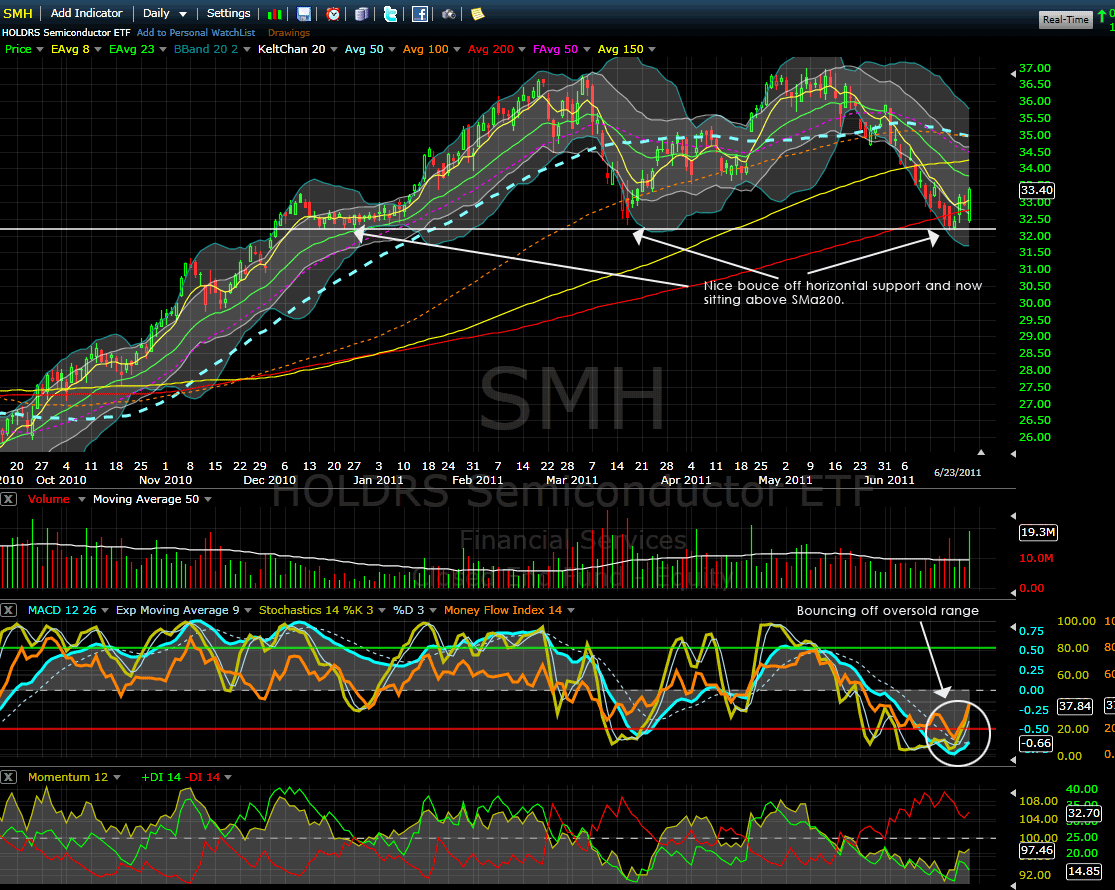Close the MACD indicator pane with its X
Viewport: 1115px width, 890px height.
tap(8, 610)
